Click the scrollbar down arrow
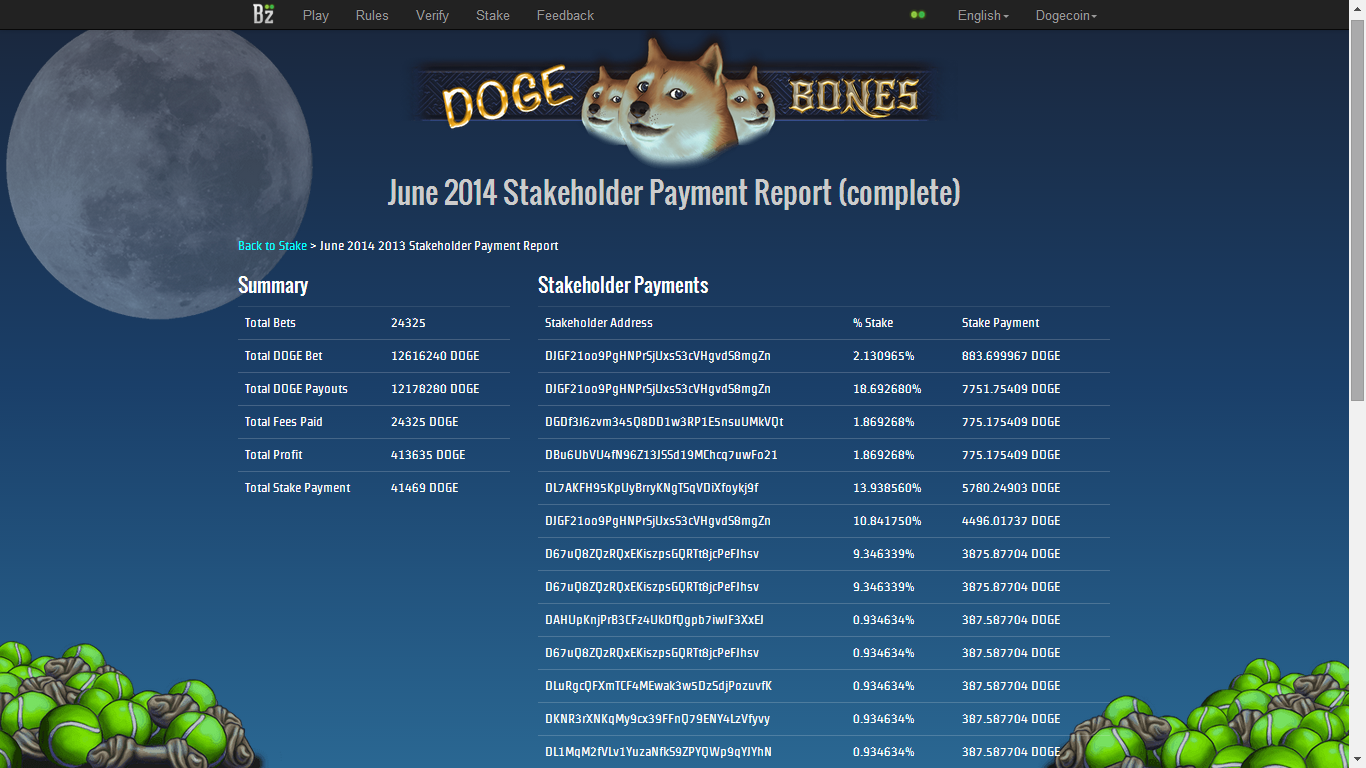 [1357, 760]
